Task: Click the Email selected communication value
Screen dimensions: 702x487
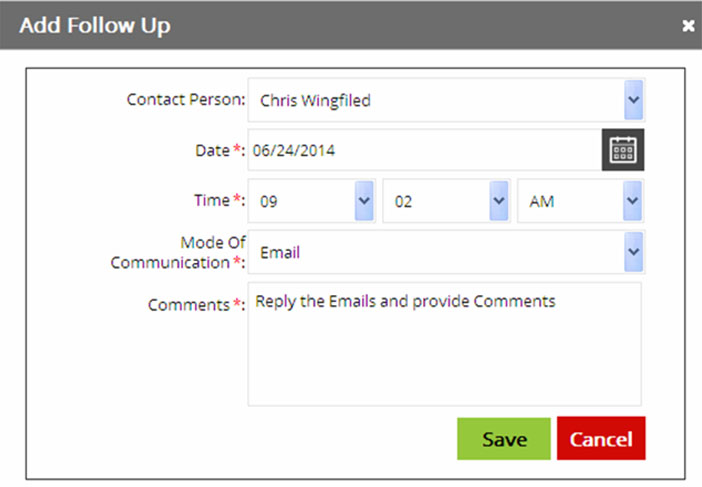Action: [x=280, y=252]
